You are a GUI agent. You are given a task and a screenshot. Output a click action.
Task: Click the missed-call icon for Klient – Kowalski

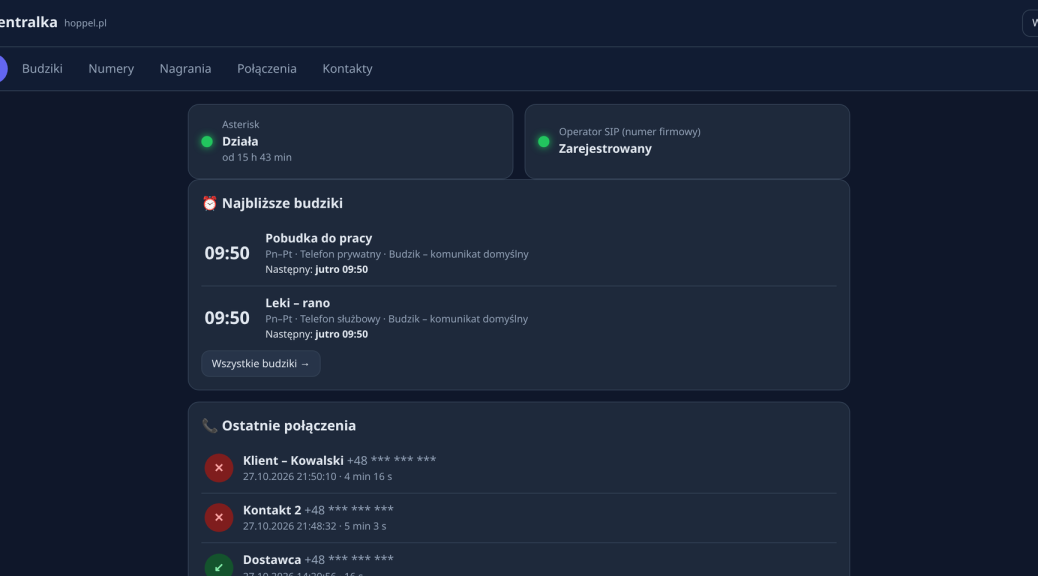(x=218, y=468)
